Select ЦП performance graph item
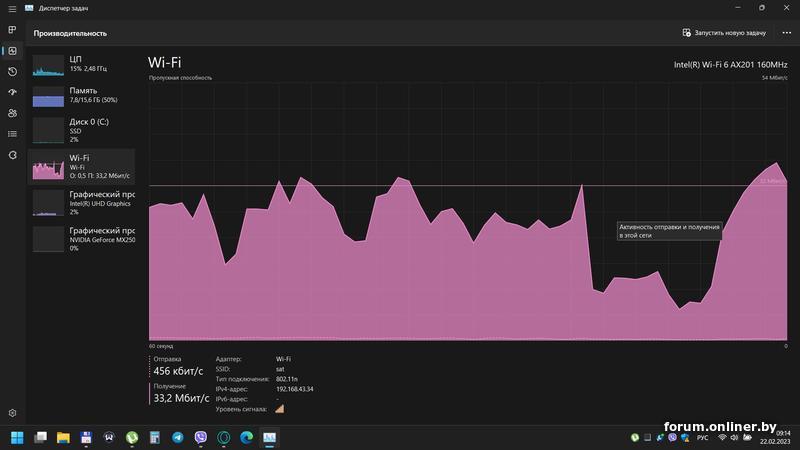 (80, 65)
